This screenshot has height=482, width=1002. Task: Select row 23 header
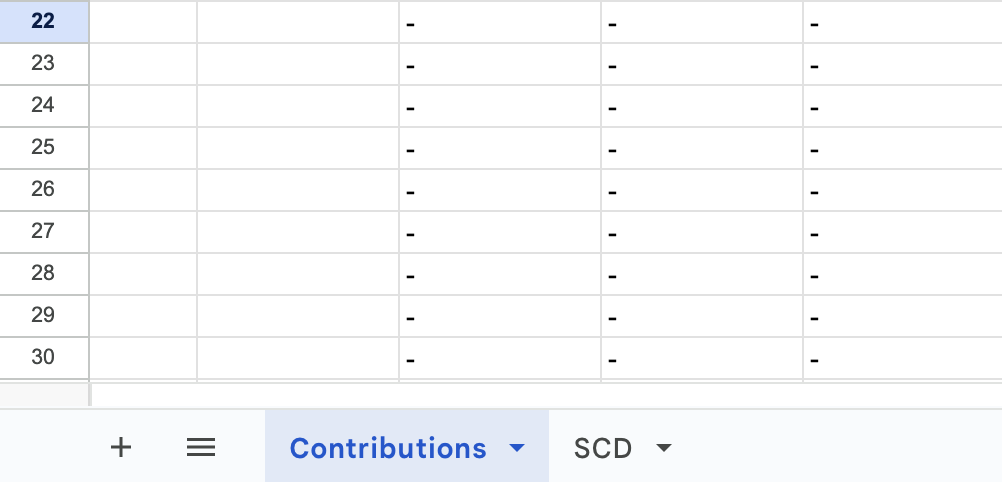tap(43, 63)
